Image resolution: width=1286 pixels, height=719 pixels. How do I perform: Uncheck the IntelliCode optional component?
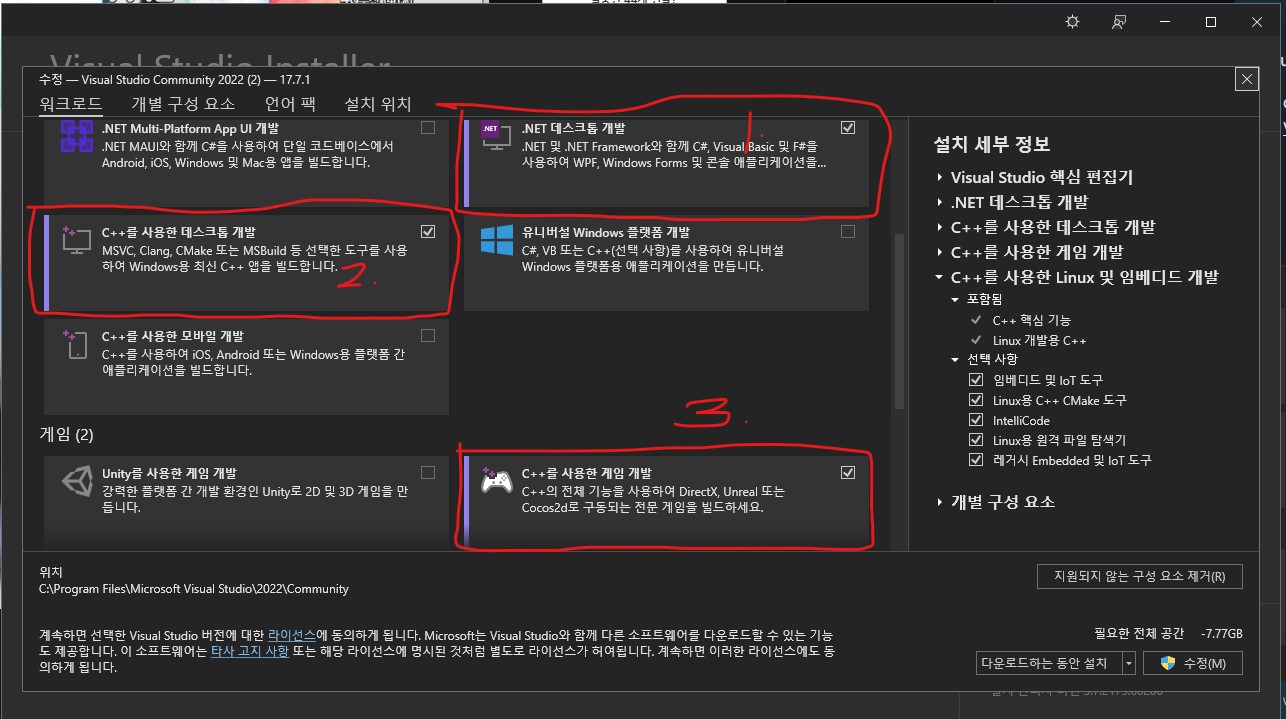976,420
